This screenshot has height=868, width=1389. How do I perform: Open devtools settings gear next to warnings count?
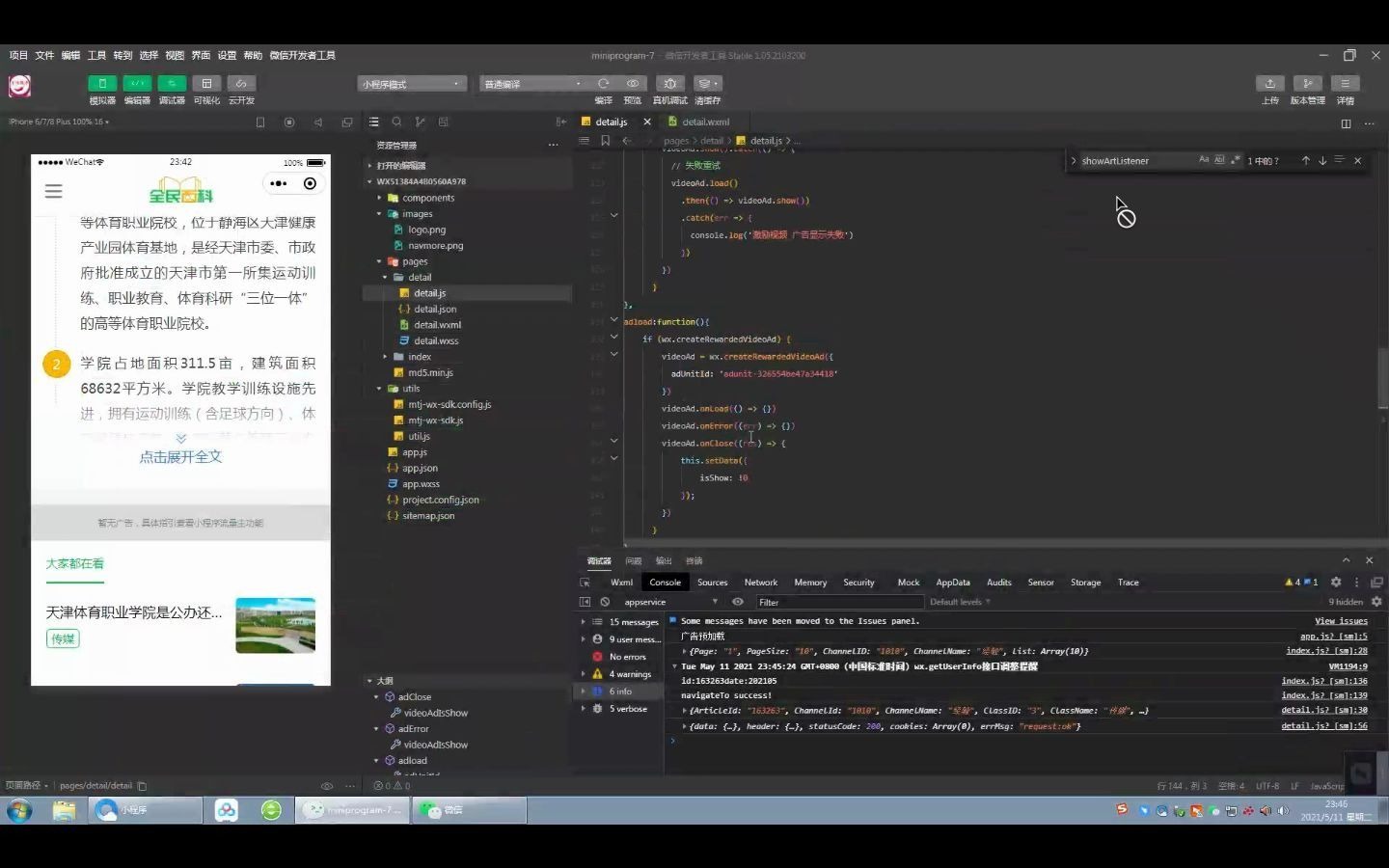(x=1336, y=583)
